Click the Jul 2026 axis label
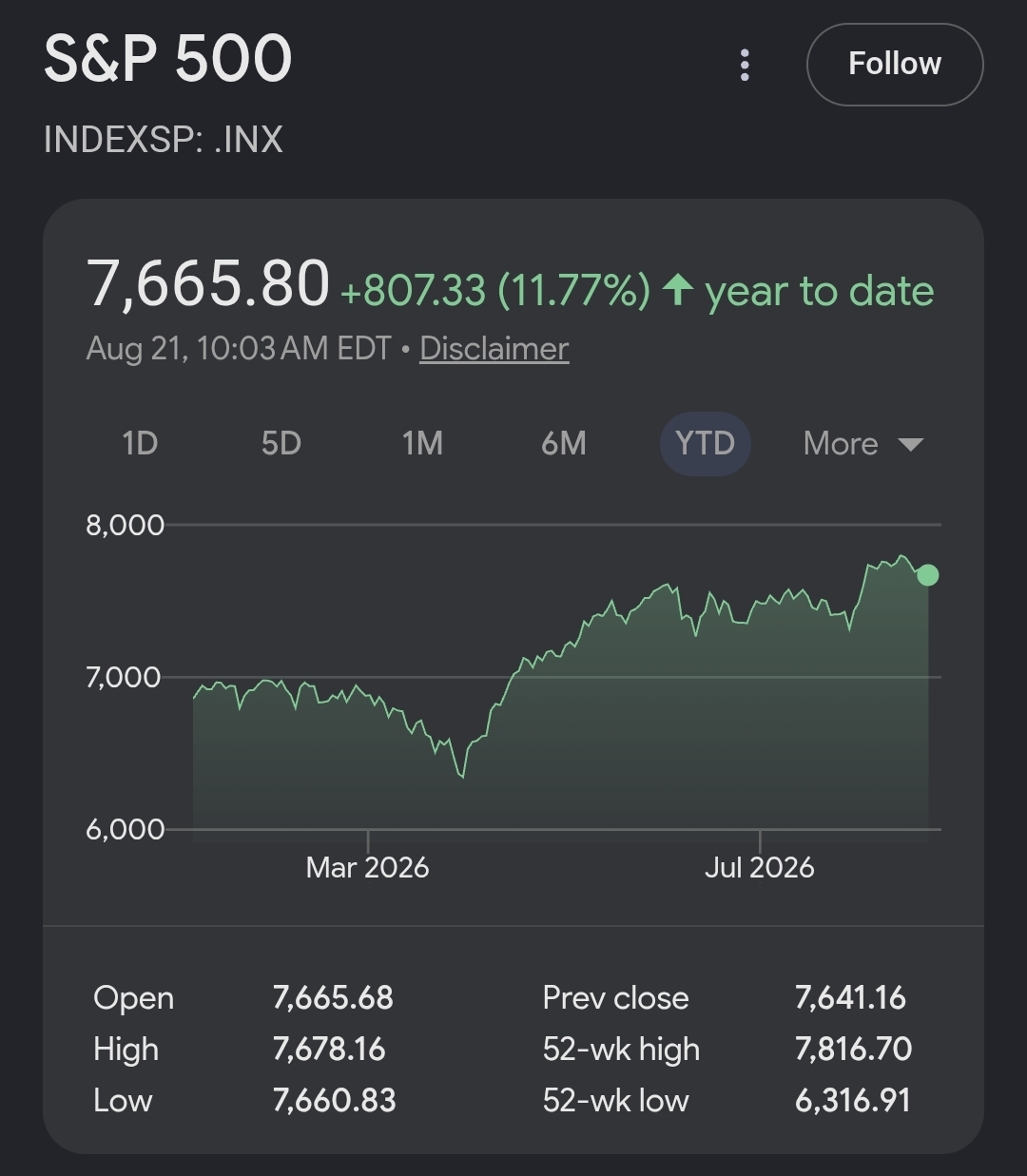Screen dimensions: 1027x1176 pos(759,867)
